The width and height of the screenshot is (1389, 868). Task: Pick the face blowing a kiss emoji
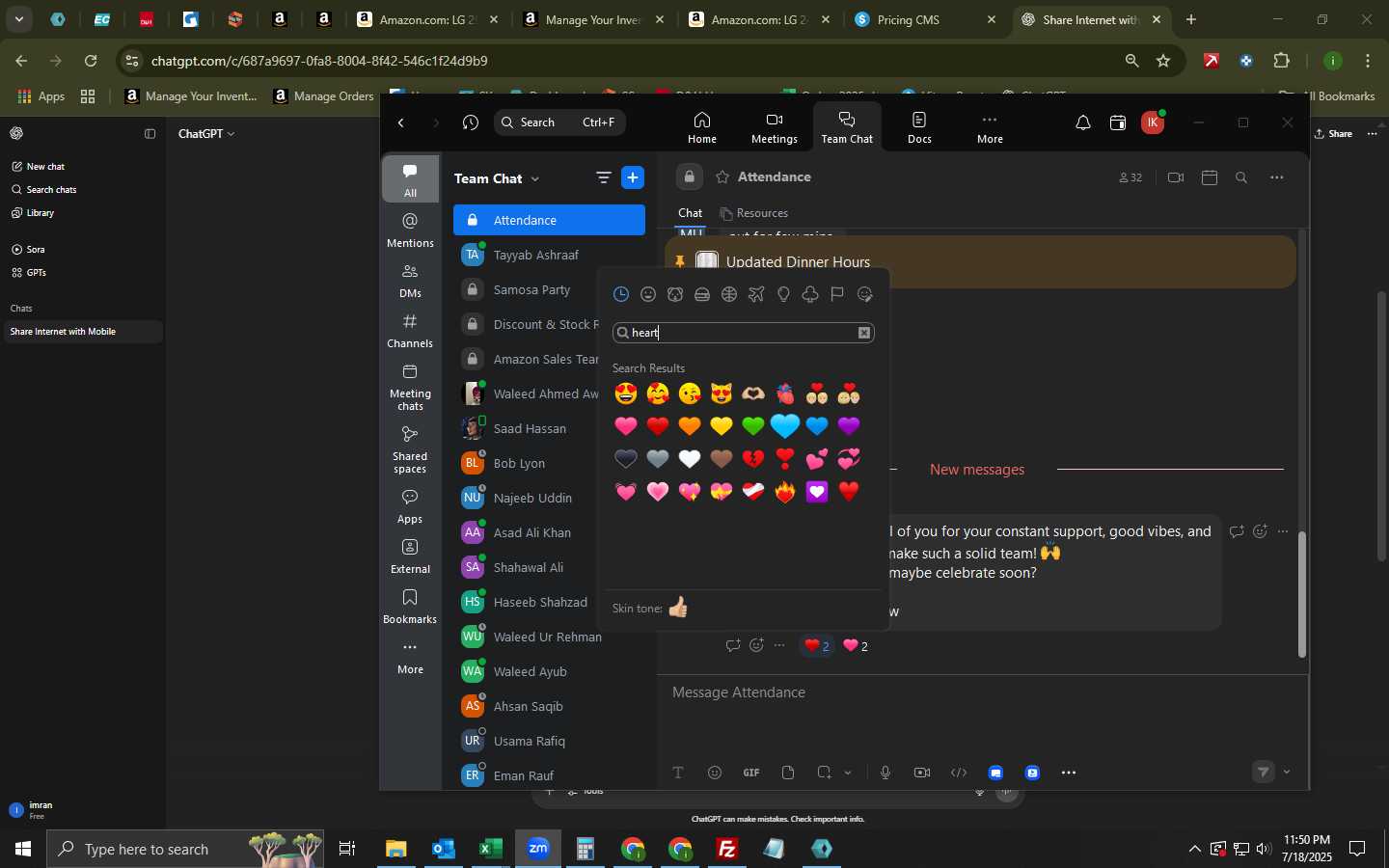click(690, 393)
